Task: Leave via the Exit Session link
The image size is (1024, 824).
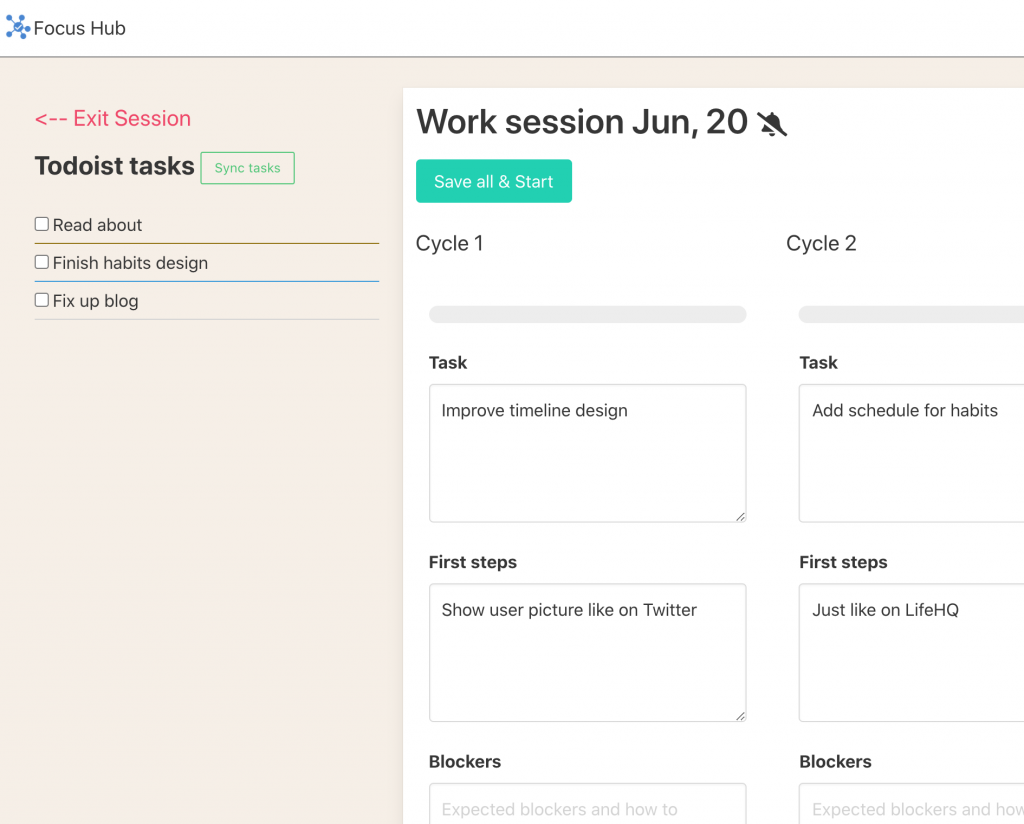Action: click(x=113, y=118)
